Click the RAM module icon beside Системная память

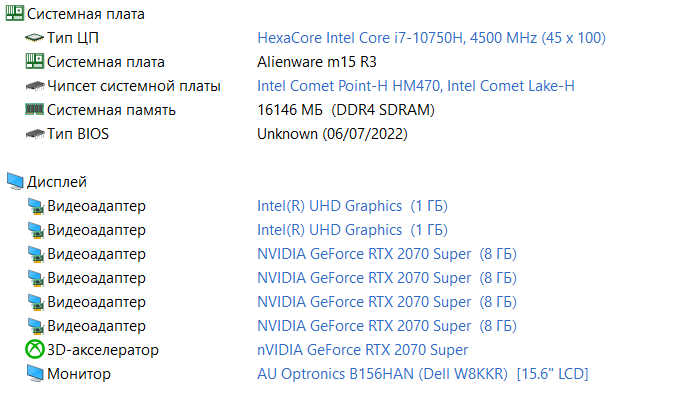35,109
